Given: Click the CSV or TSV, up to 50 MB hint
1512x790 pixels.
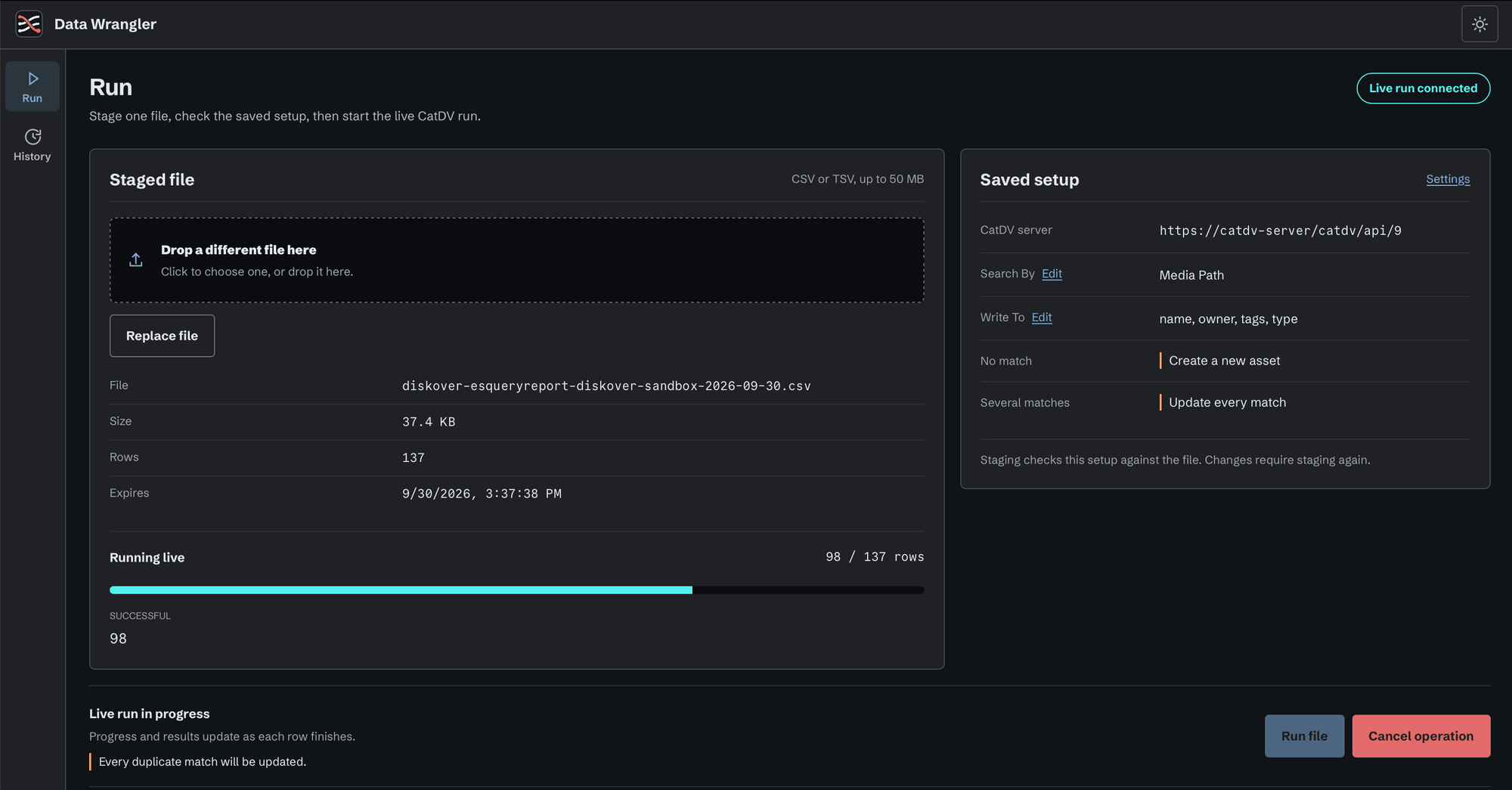Looking at the screenshot, I should point(857,179).
